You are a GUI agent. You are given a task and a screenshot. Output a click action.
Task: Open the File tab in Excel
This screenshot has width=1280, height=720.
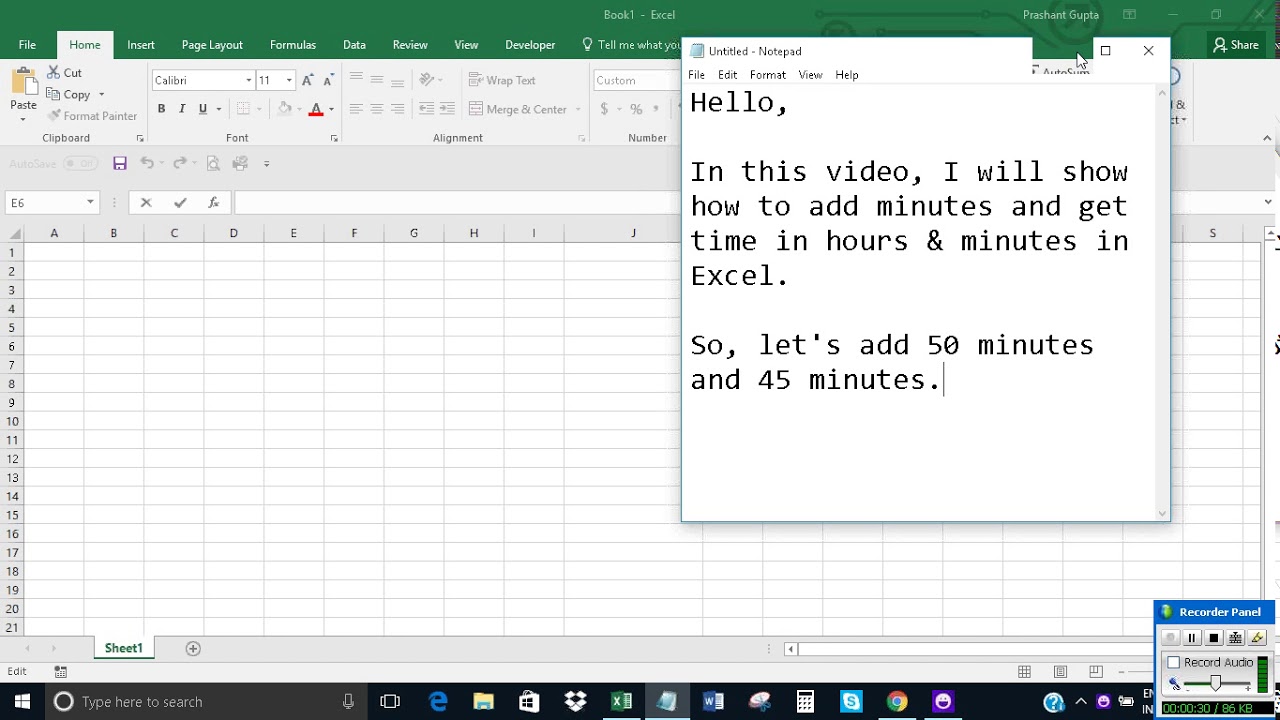point(27,45)
